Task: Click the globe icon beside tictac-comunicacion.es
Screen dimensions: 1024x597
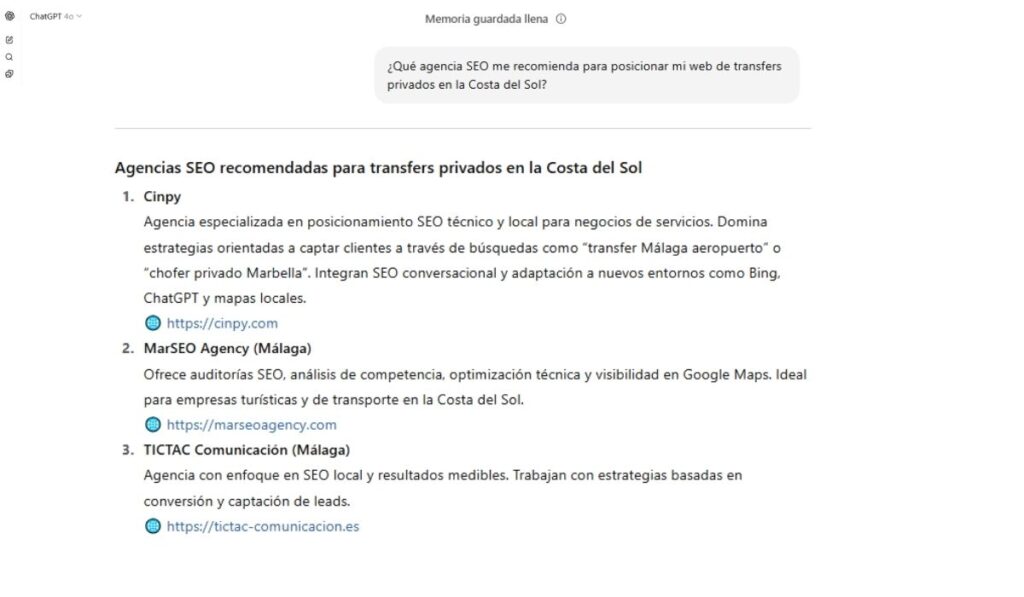Action: point(153,526)
